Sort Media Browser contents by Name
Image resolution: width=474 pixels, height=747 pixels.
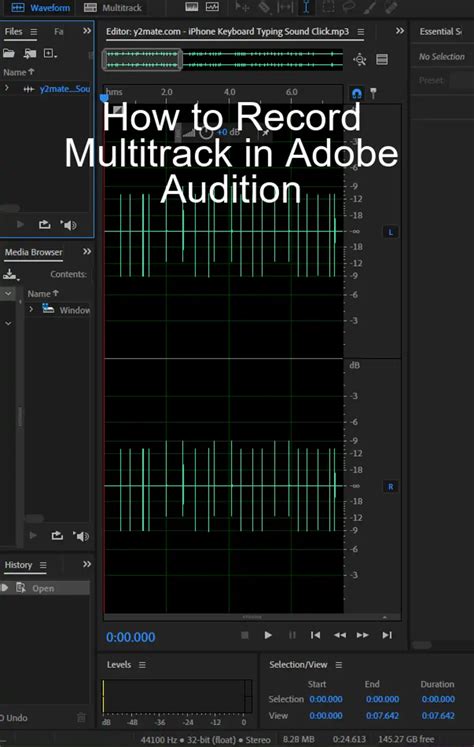43,294
